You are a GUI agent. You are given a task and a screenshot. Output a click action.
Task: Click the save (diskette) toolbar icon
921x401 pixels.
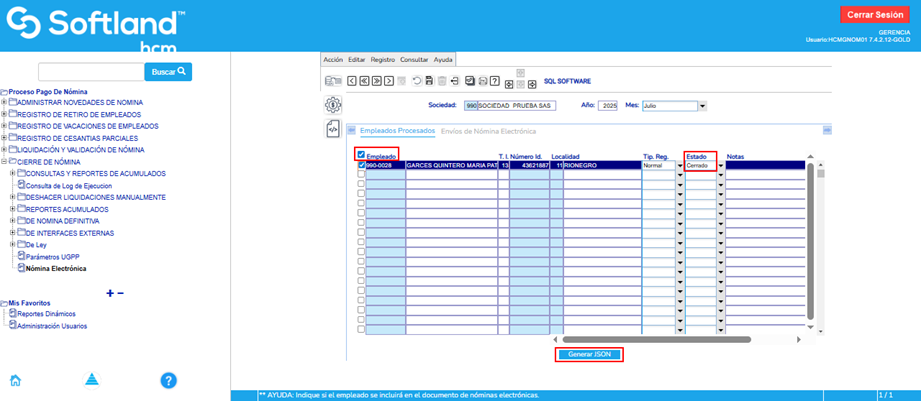429,81
